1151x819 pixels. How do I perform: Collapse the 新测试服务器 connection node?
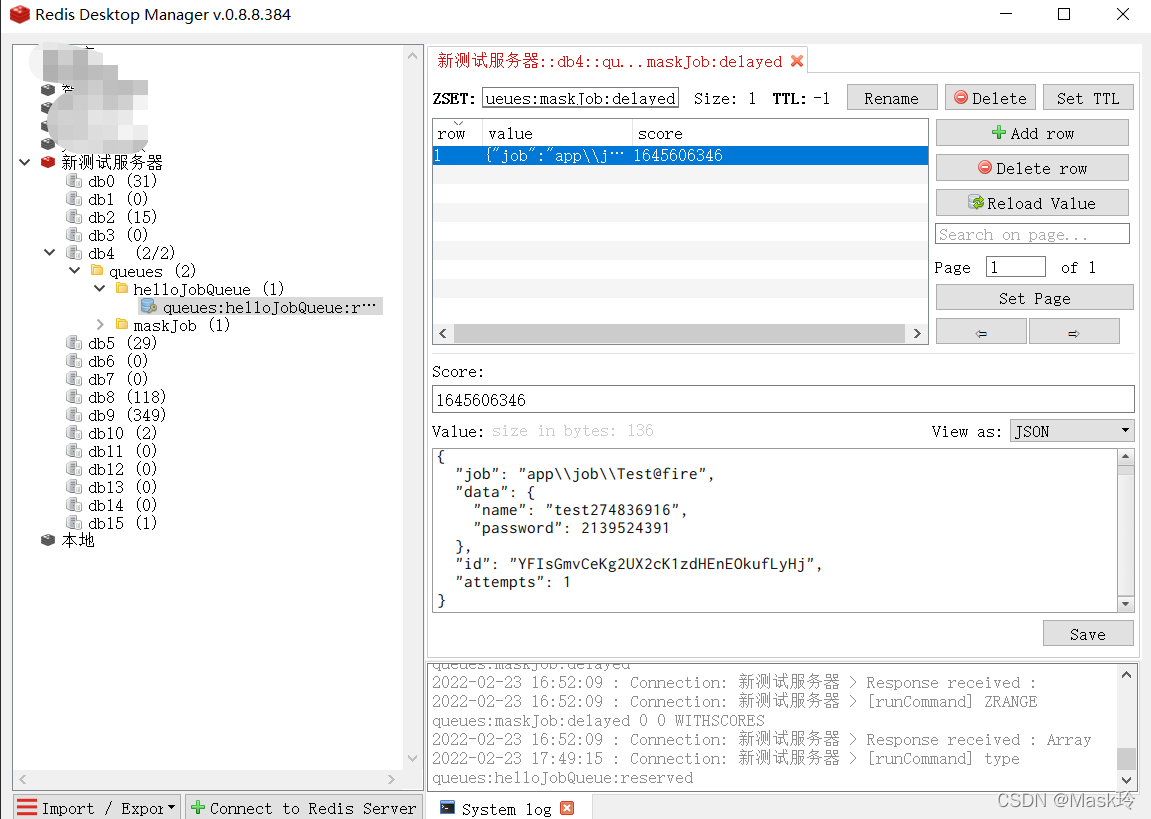point(24,162)
